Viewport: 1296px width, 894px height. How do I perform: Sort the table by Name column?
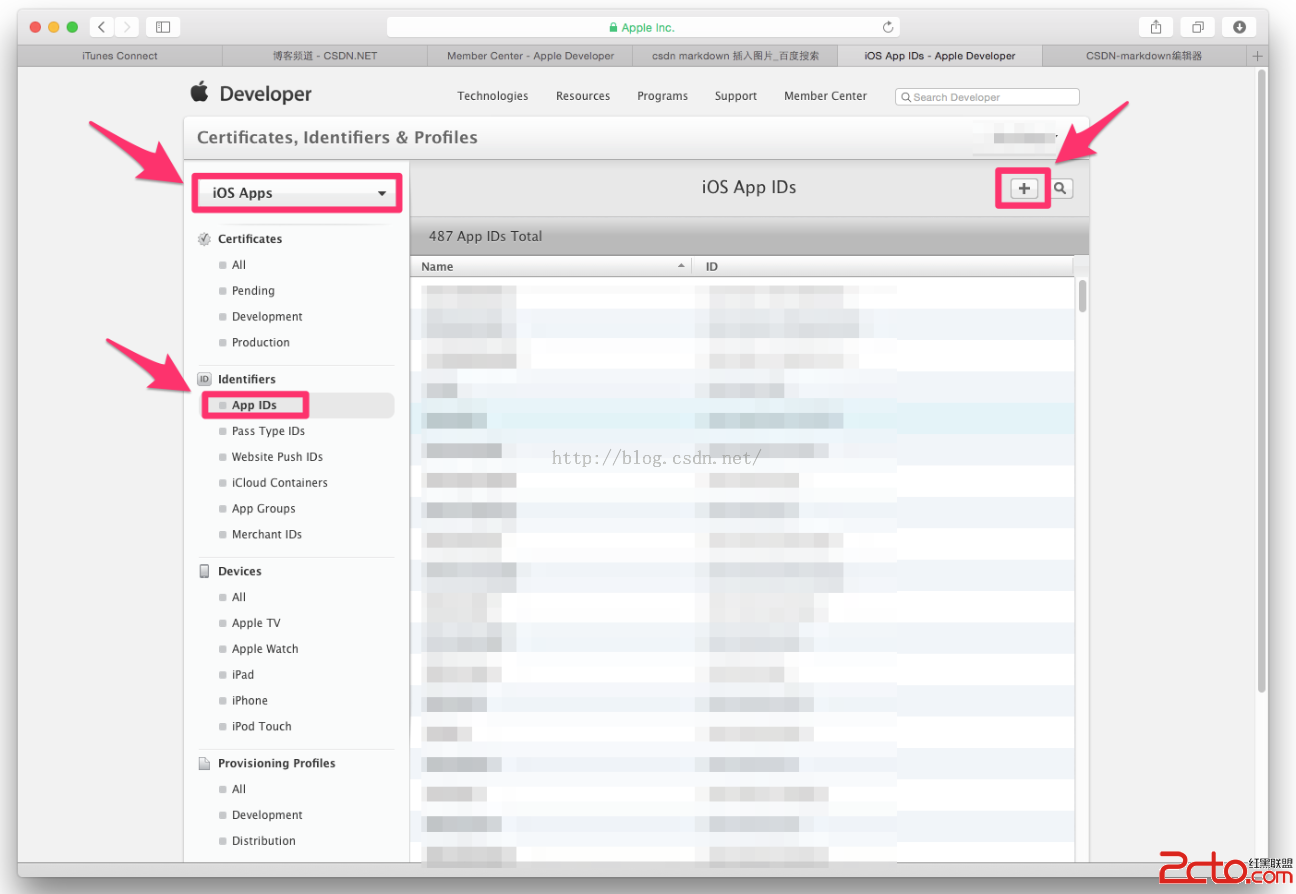click(551, 266)
